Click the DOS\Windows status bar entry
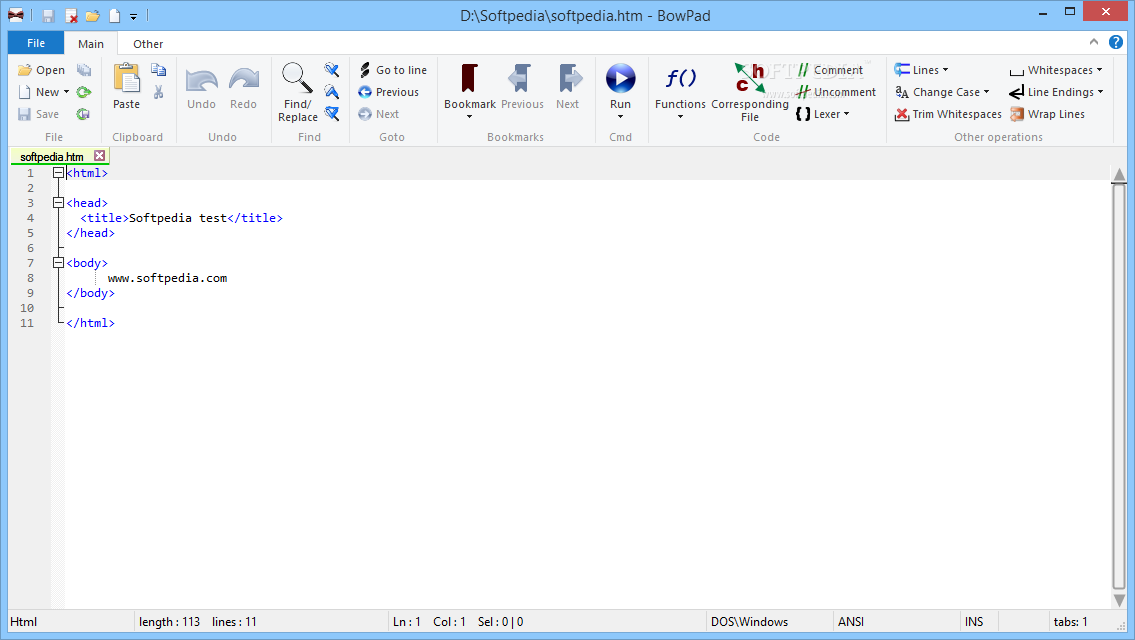Screen dimensions: 1135x640 pos(749,622)
